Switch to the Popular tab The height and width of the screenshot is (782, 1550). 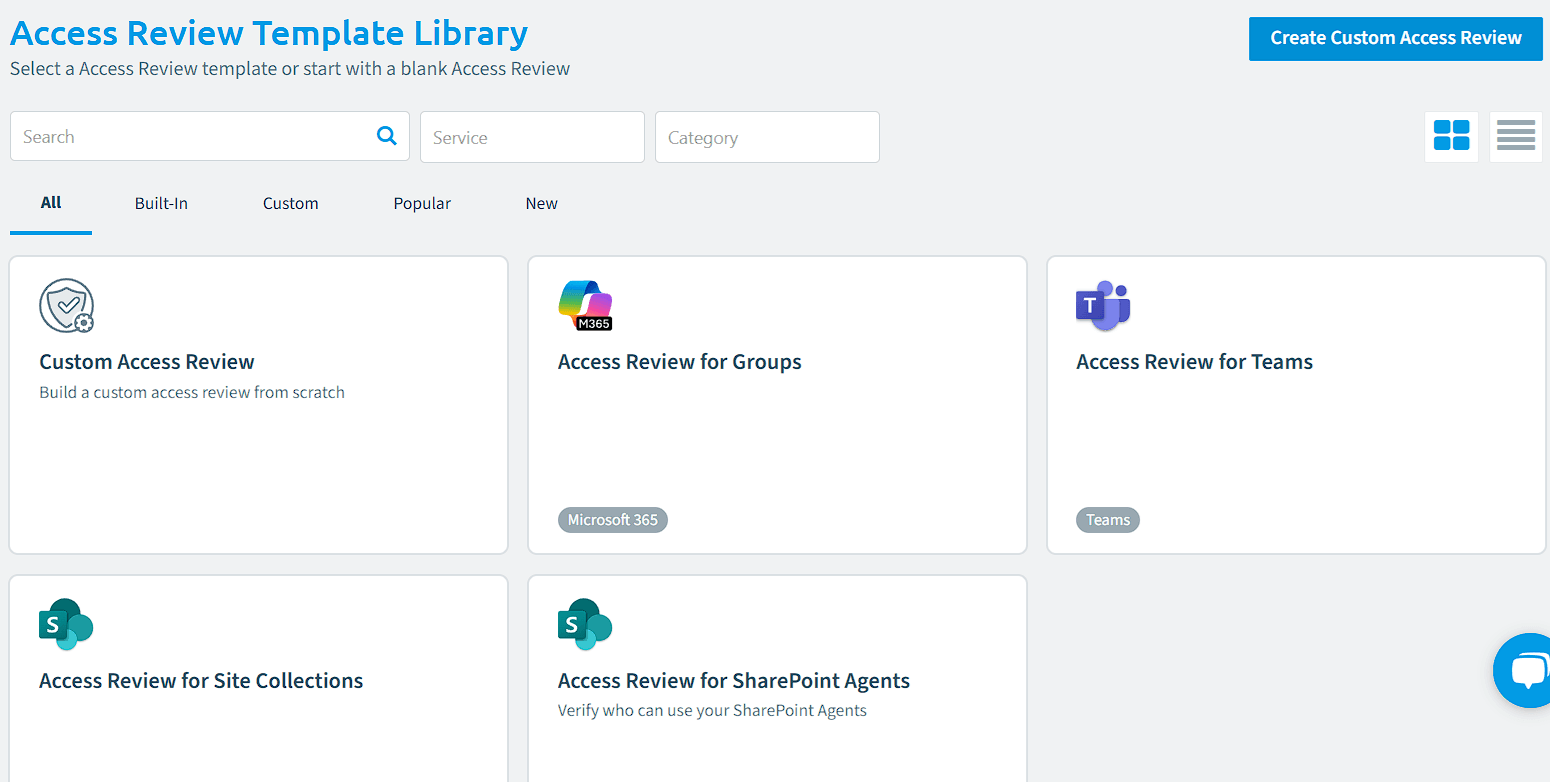pyautogui.click(x=422, y=203)
